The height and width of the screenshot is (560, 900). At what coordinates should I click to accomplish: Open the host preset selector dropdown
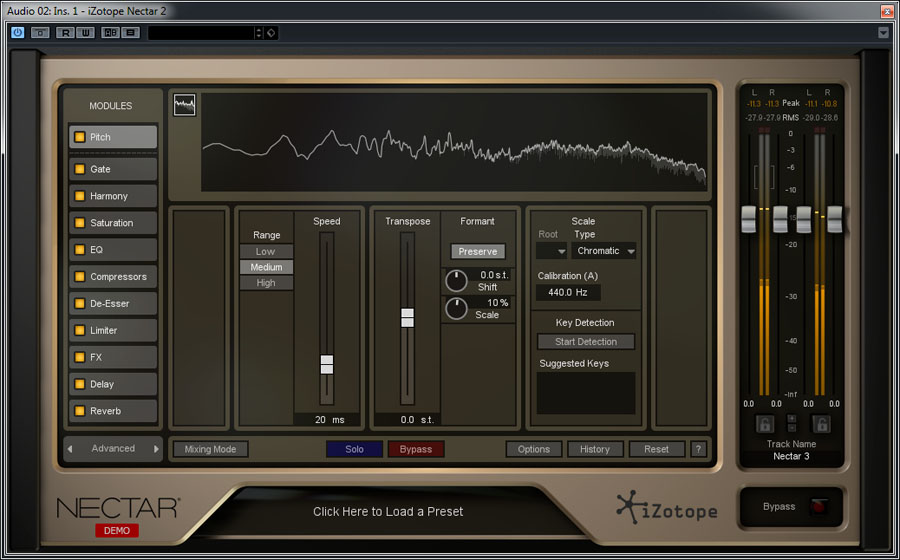[x=259, y=33]
